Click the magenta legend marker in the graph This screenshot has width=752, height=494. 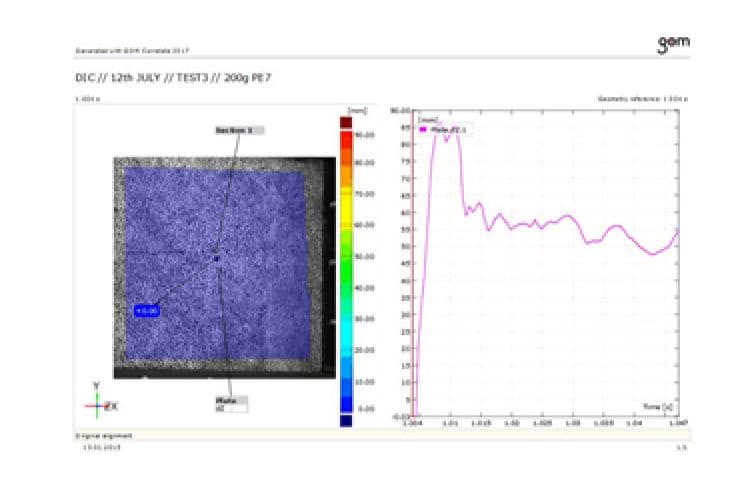click(424, 129)
